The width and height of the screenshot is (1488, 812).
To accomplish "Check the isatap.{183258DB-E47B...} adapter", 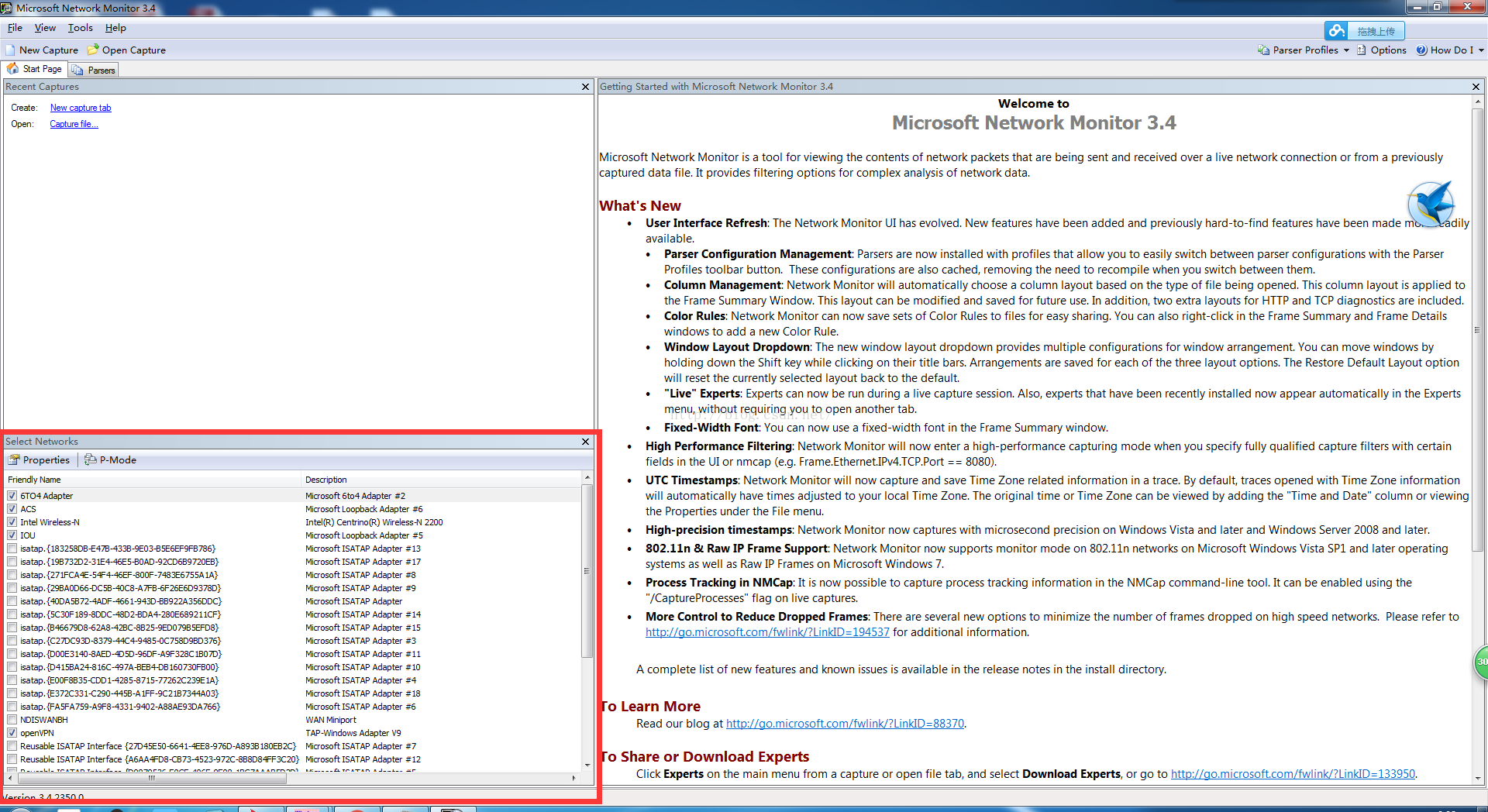I will click(x=12, y=549).
